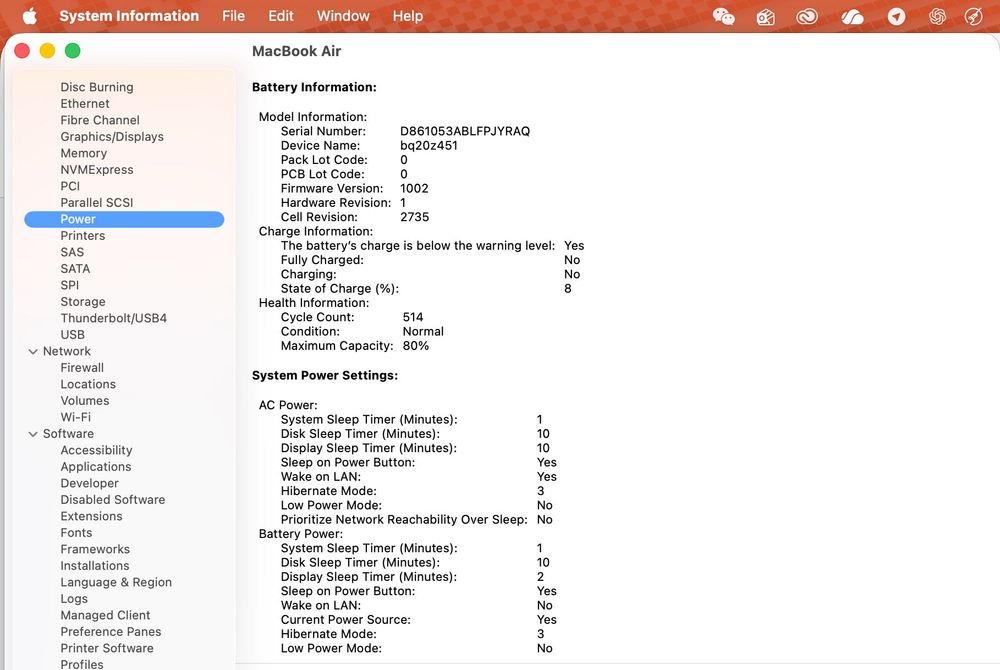Select Thunderbolt/USB4 in the sidebar
Viewport: 1000px width, 670px height.
114,318
